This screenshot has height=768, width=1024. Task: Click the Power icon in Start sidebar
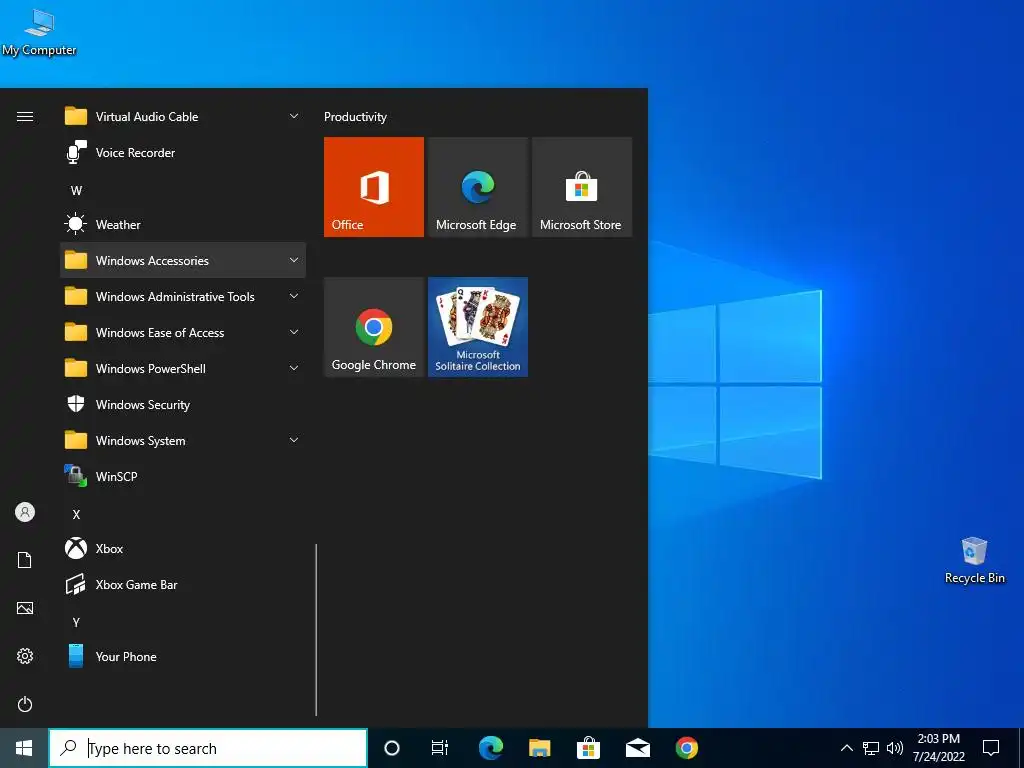(x=25, y=704)
